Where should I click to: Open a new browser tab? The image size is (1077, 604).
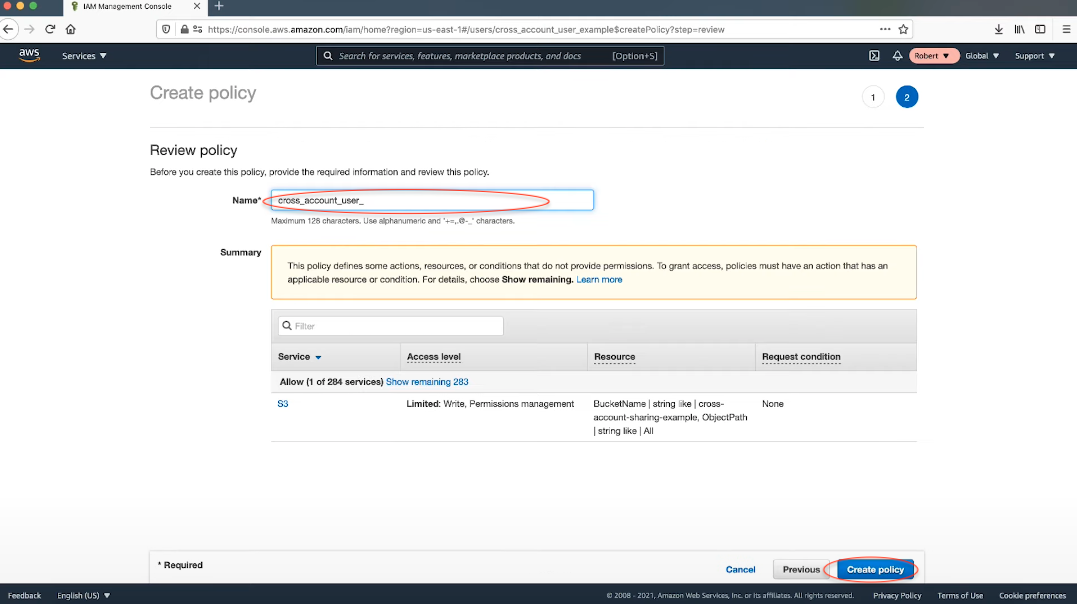click(219, 6)
